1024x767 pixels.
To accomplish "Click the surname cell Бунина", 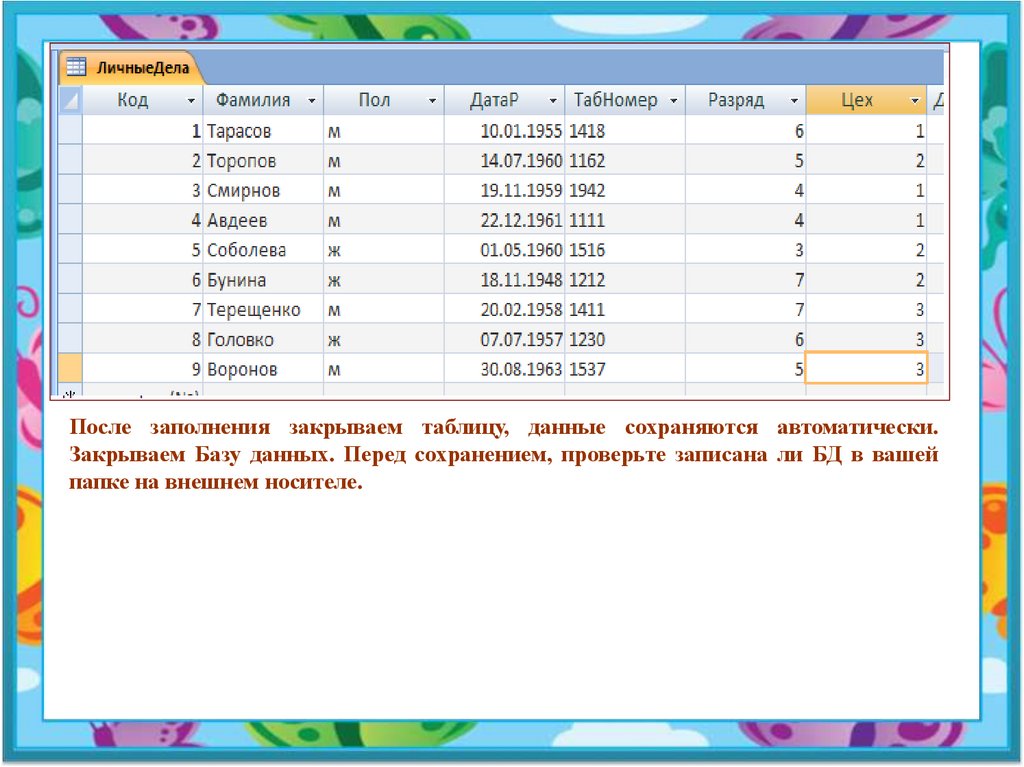I will (x=263, y=280).
